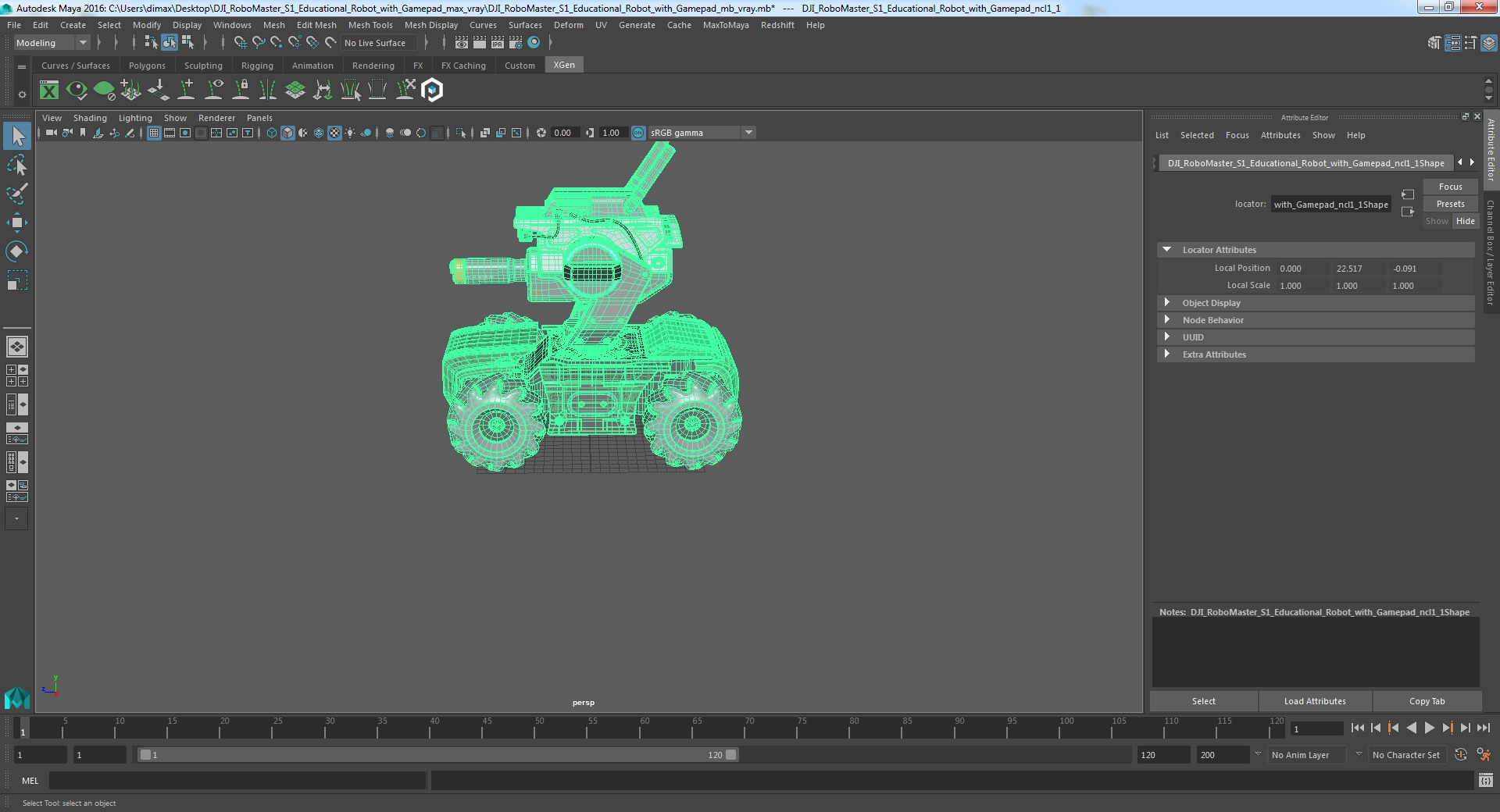
Task: Collapse the Locator Attributes section
Action: pos(1167,250)
